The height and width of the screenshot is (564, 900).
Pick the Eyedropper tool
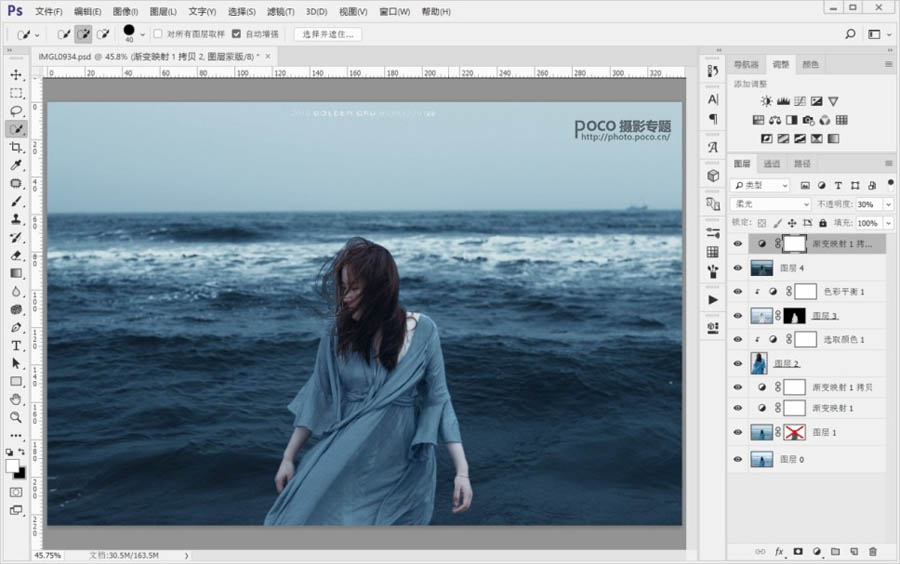pos(16,165)
